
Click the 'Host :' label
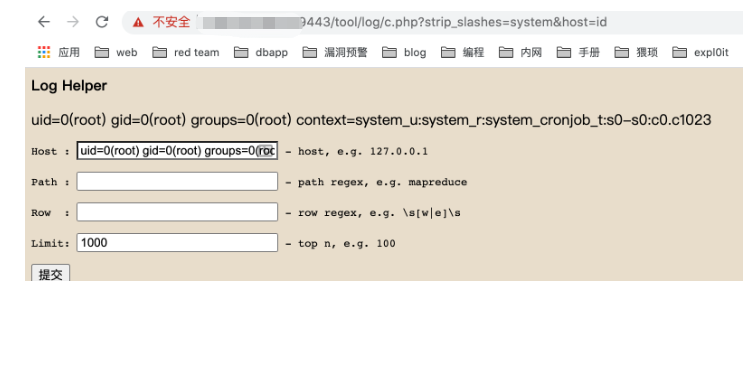50,152
